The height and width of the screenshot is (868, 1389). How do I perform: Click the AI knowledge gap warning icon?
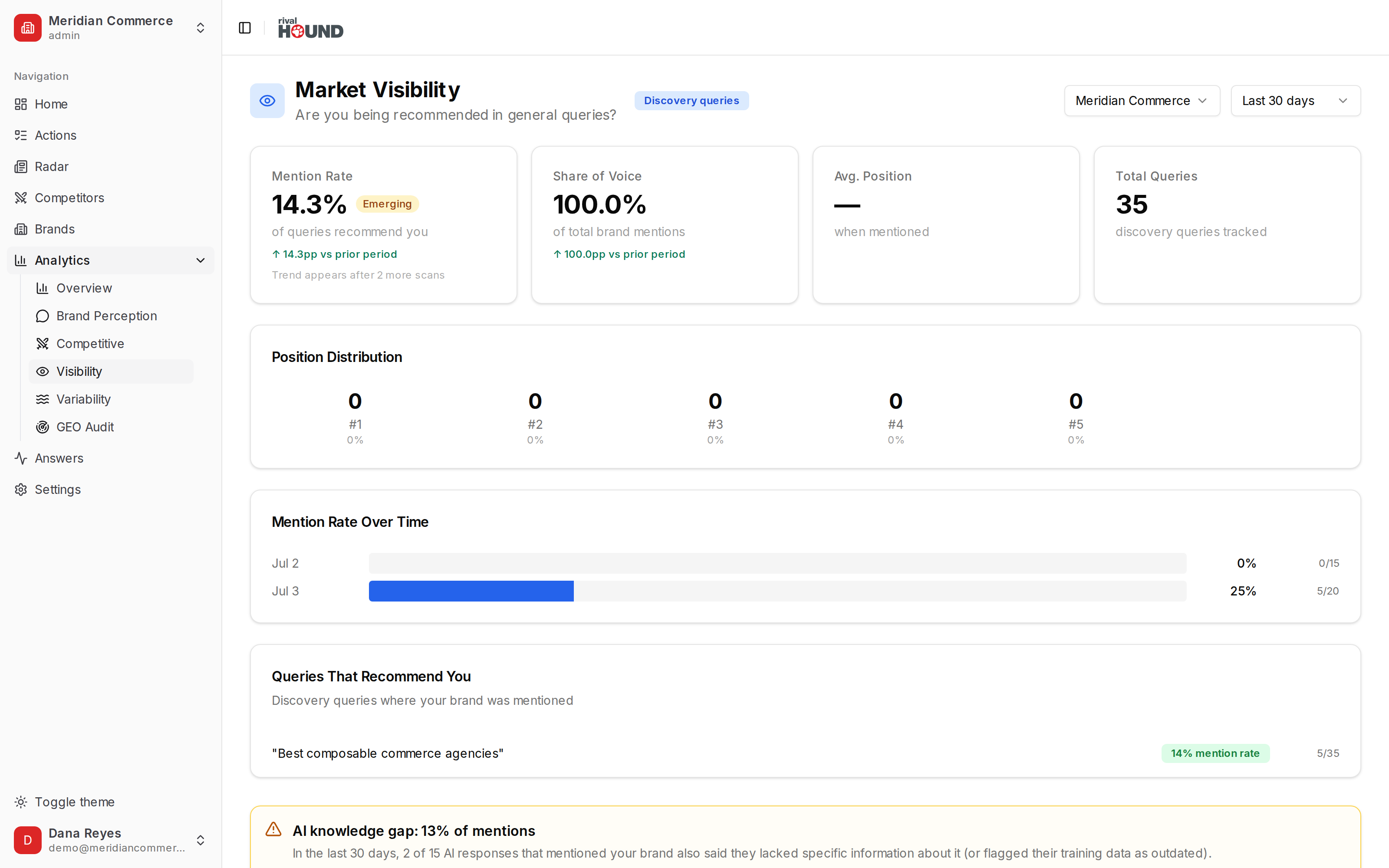[274, 829]
